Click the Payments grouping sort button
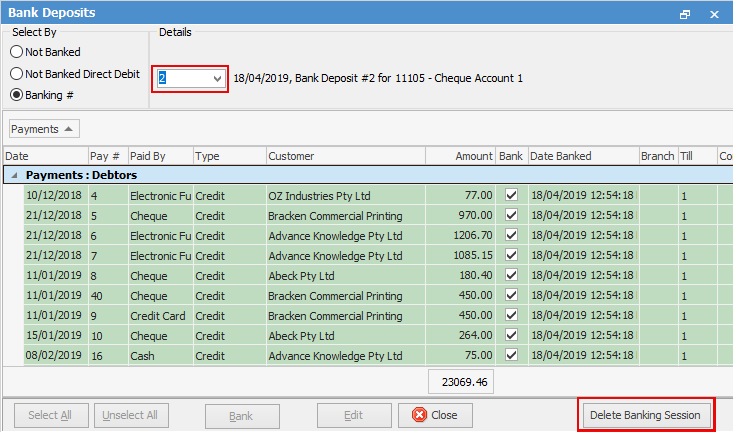Image resolution: width=733 pixels, height=432 pixels. 44,129
